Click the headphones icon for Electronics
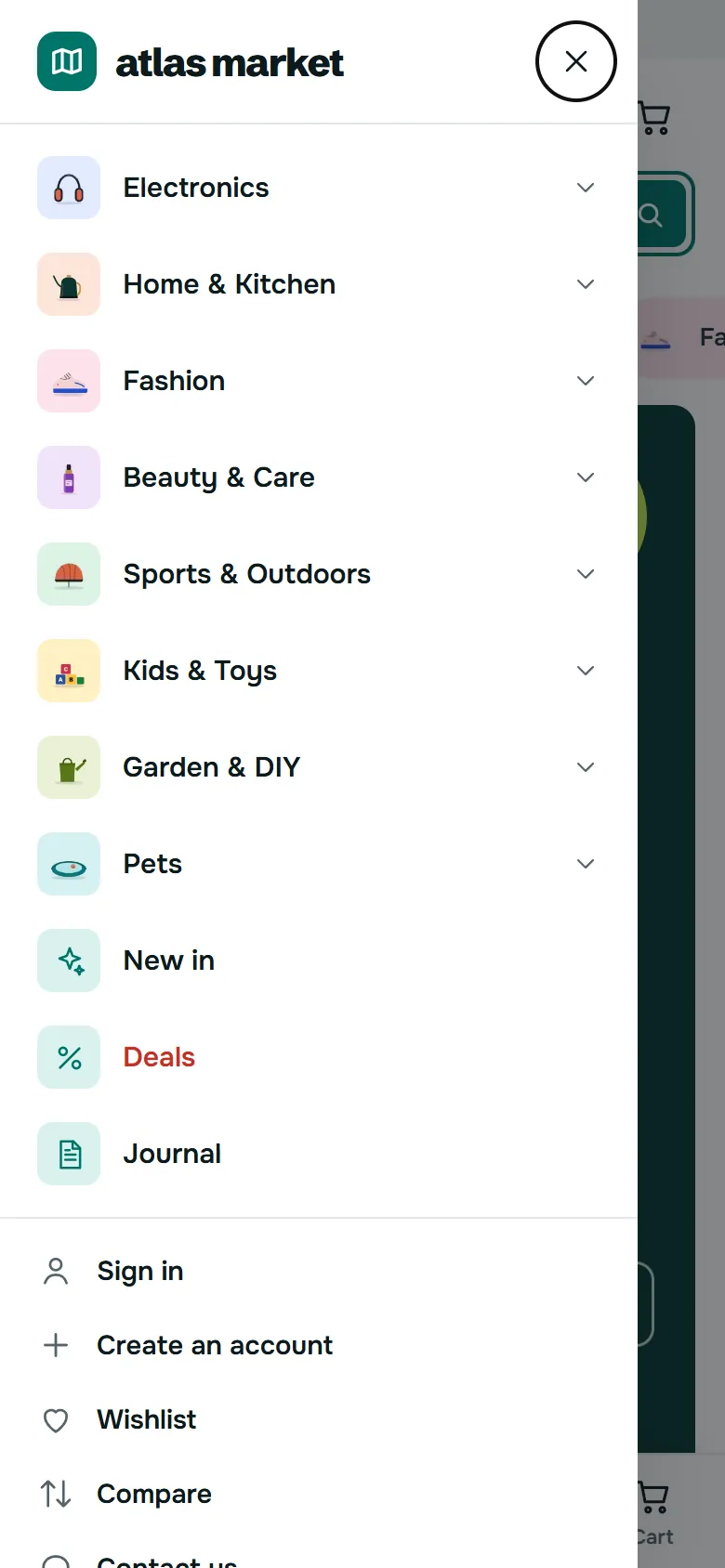725x1568 pixels. pos(69,188)
